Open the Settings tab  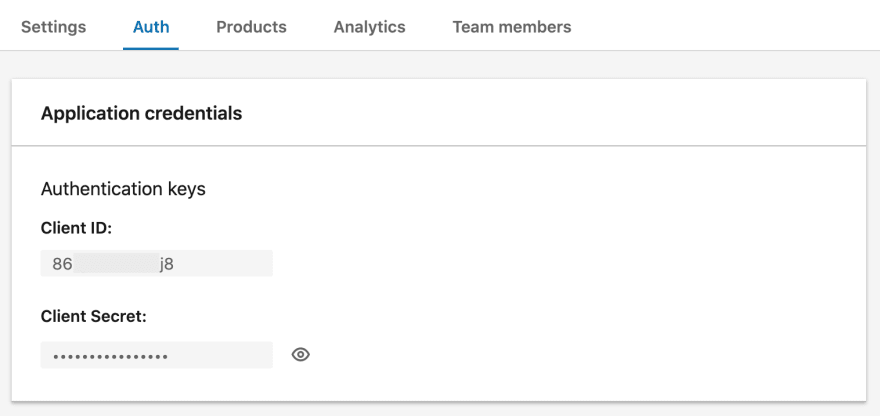53,27
